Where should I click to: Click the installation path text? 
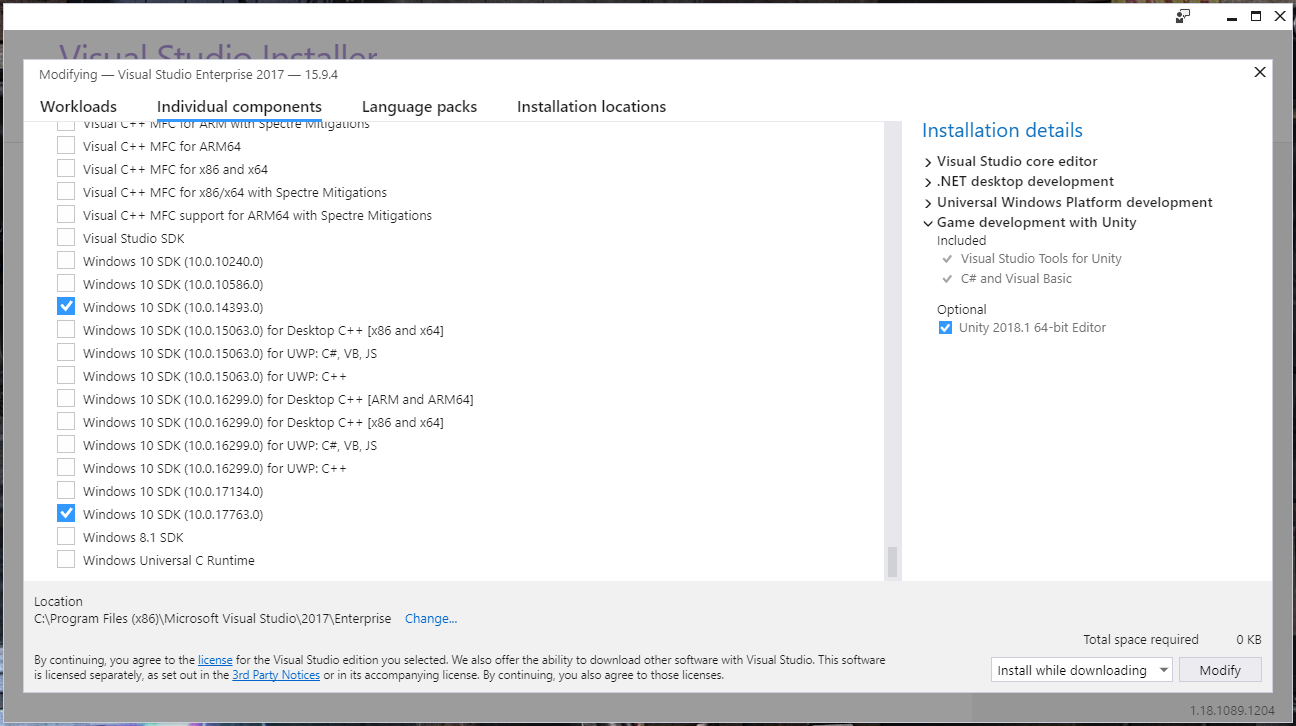click(x=213, y=619)
